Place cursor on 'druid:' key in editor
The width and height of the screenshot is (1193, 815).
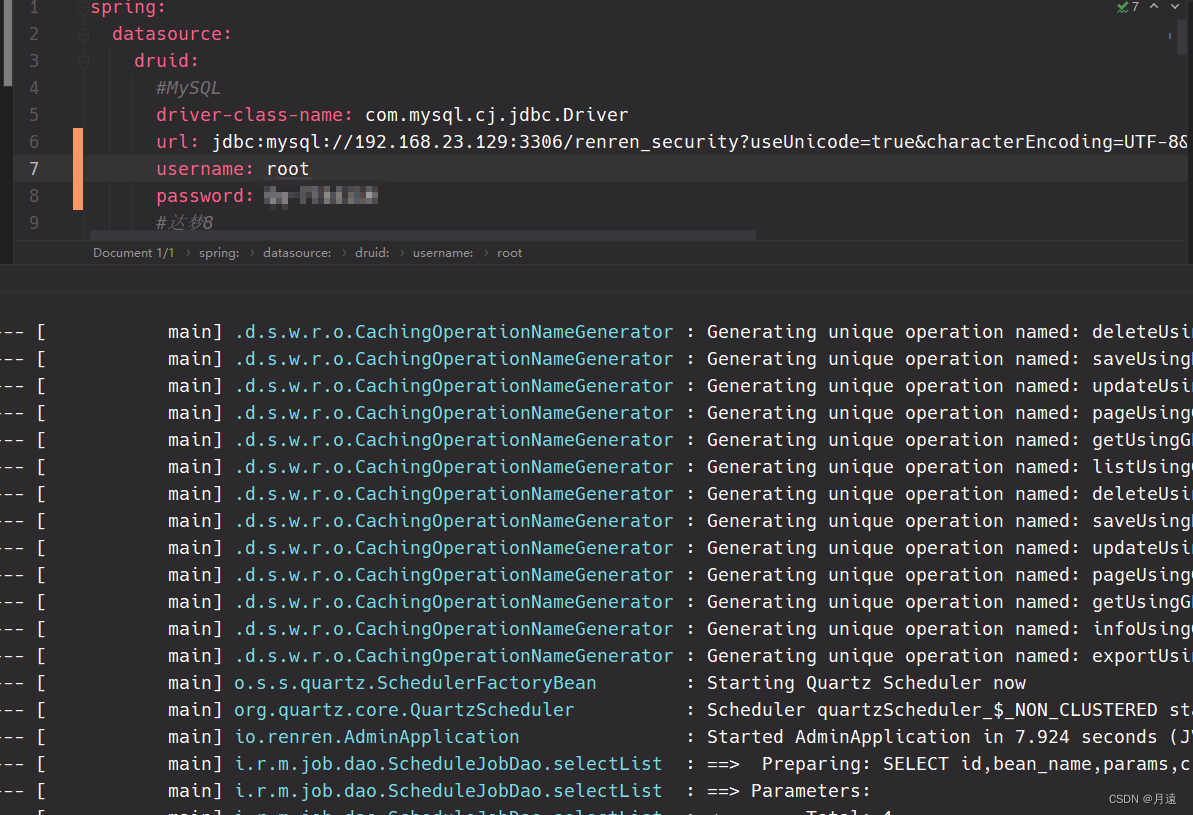point(167,61)
